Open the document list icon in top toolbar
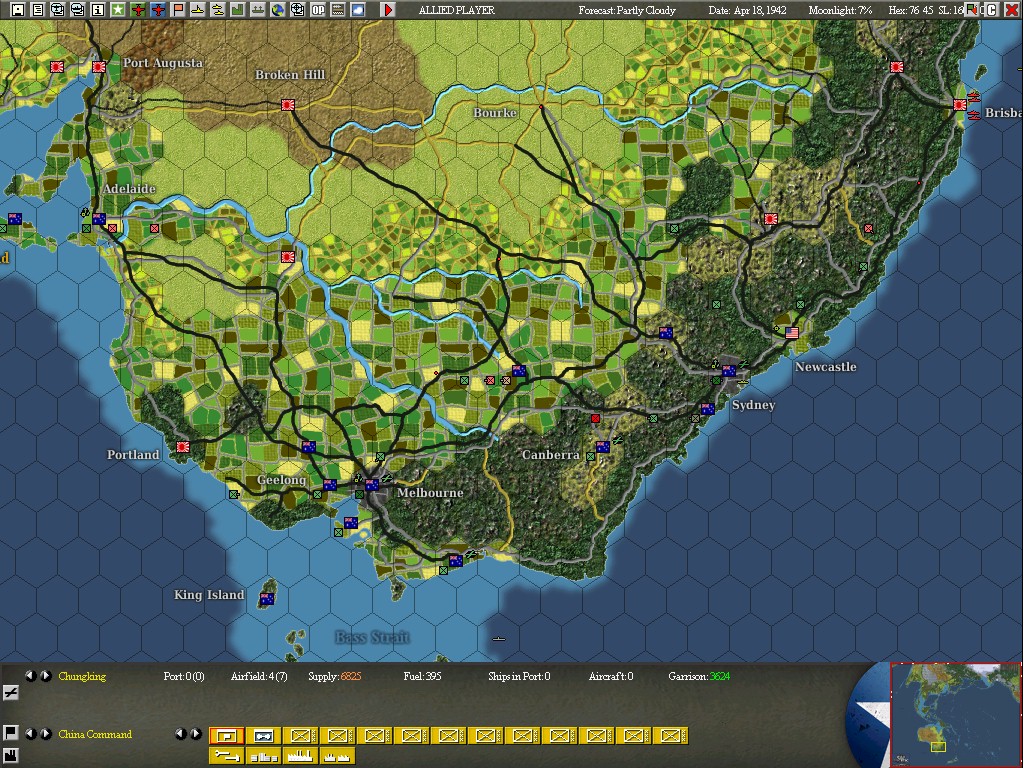1024x768 pixels. (38, 9)
